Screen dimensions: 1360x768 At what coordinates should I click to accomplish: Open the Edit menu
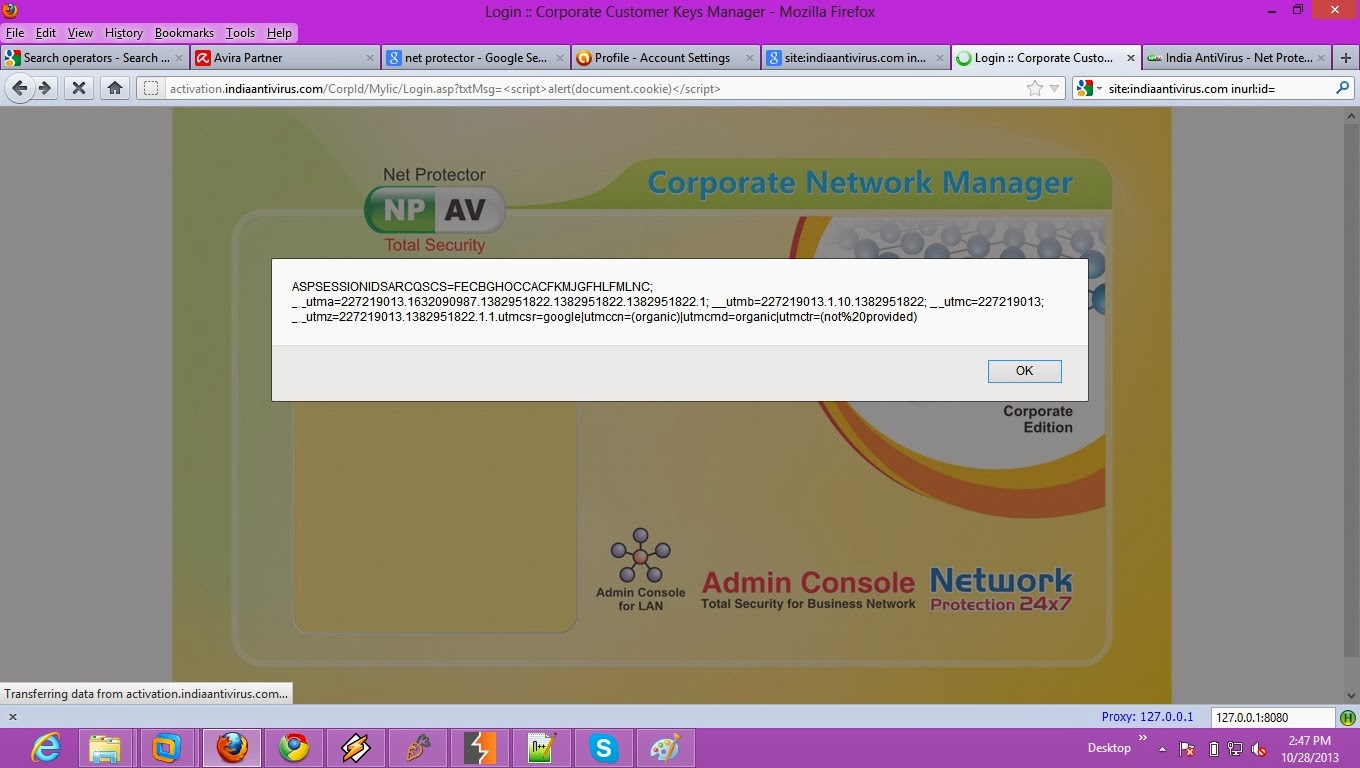pyautogui.click(x=46, y=33)
